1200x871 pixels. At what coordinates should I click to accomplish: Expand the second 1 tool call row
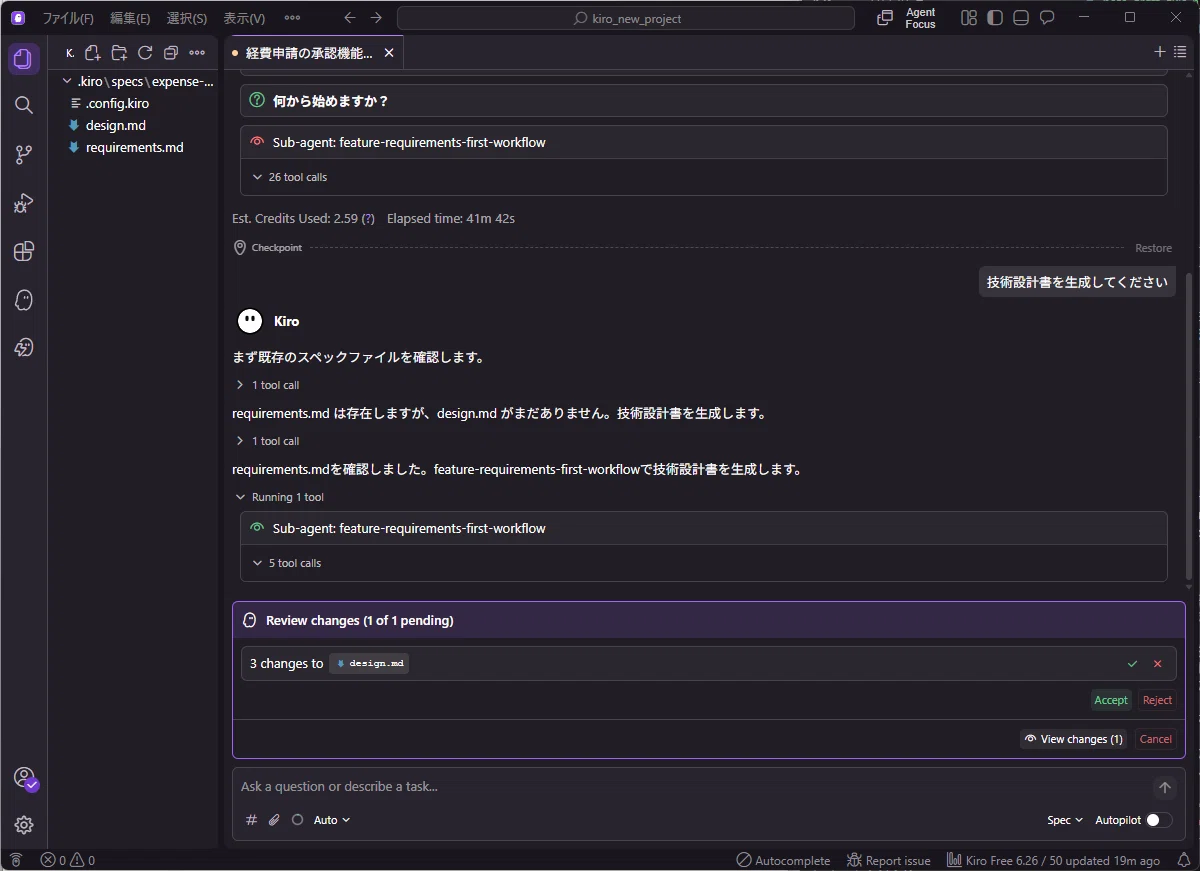(x=267, y=441)
